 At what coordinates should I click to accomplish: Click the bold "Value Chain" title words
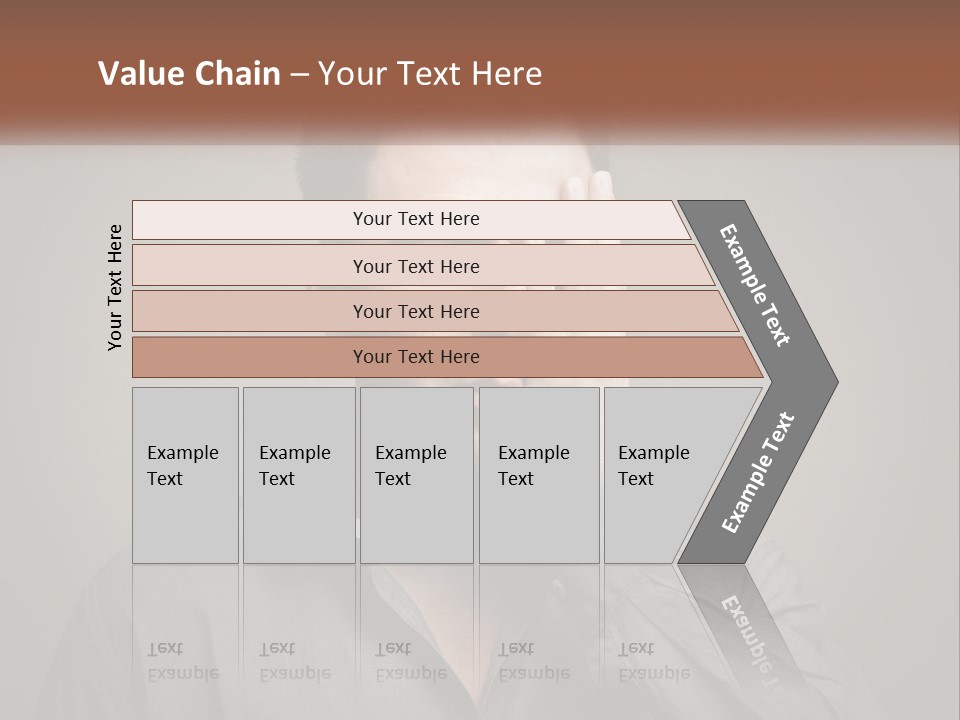point(189,74)
